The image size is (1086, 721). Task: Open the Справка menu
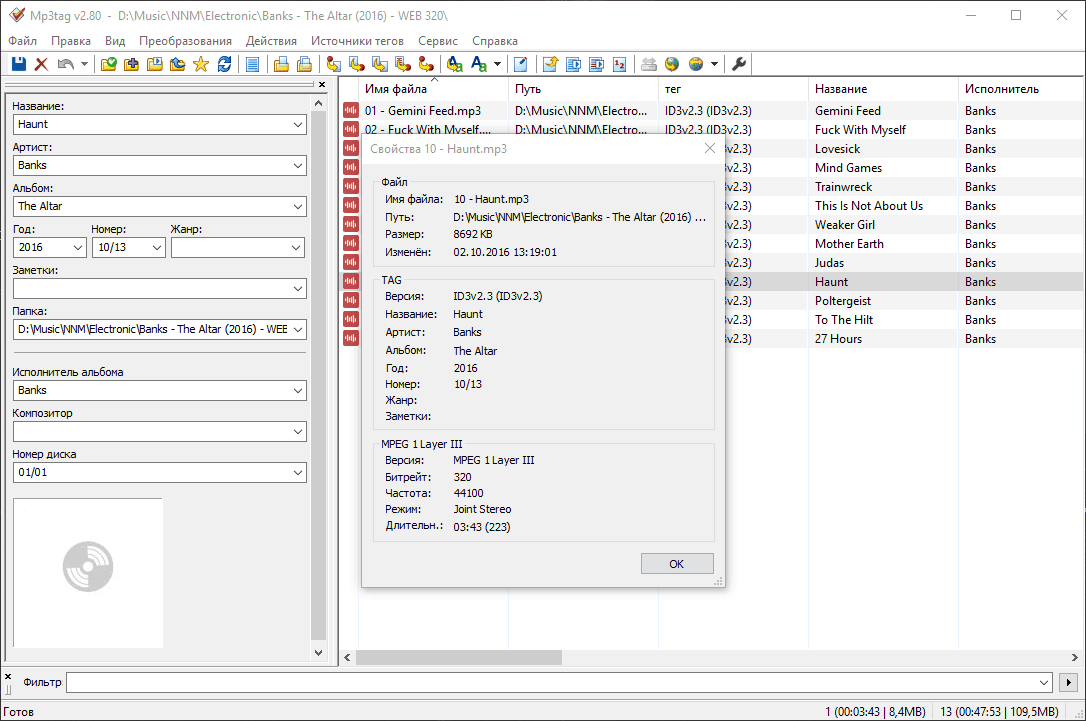point(495,41)
